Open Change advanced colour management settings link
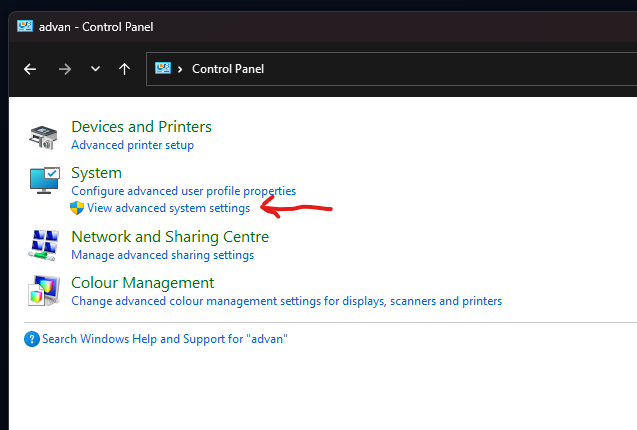The height and width of the screenshot is (430, 637). (286, 301)
